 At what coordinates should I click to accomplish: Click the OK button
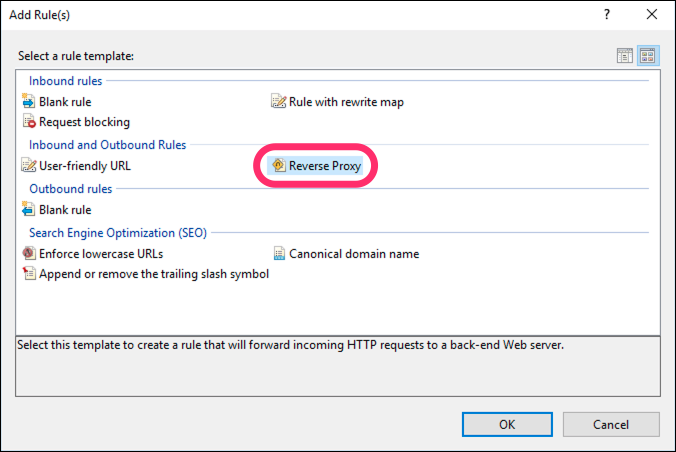(x=507, y=424)
